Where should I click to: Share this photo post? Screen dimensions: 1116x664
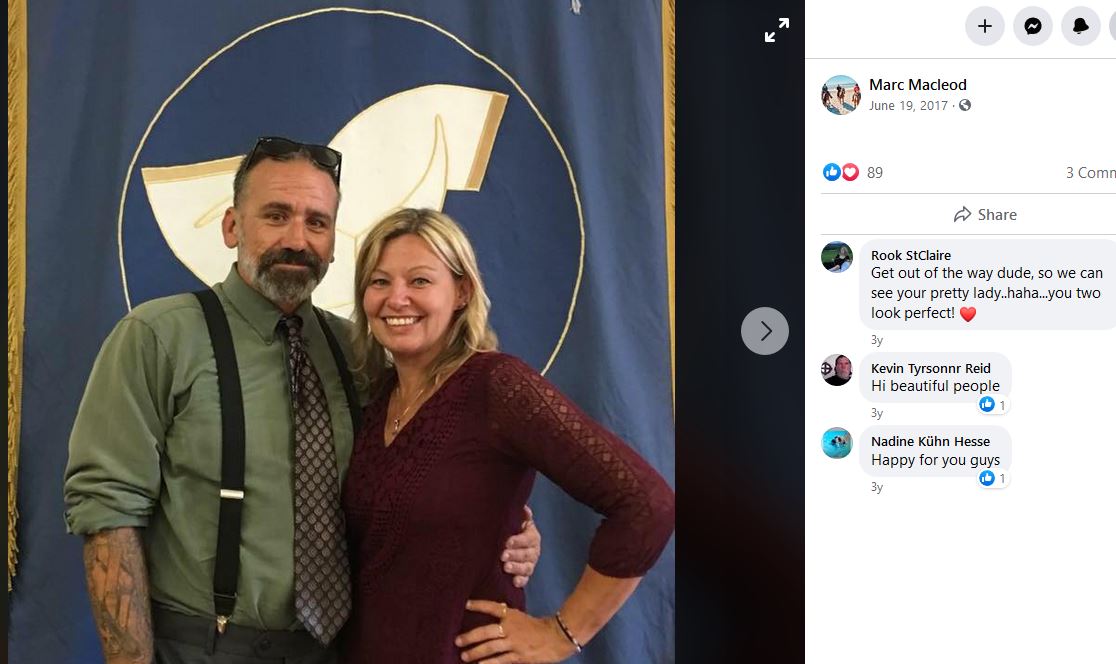[985, 215]
